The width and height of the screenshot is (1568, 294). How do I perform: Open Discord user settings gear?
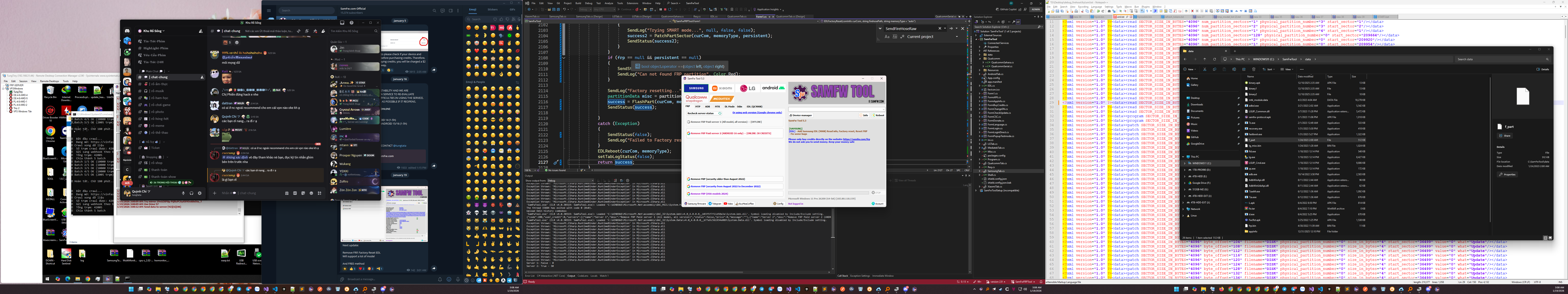[200, 193]
